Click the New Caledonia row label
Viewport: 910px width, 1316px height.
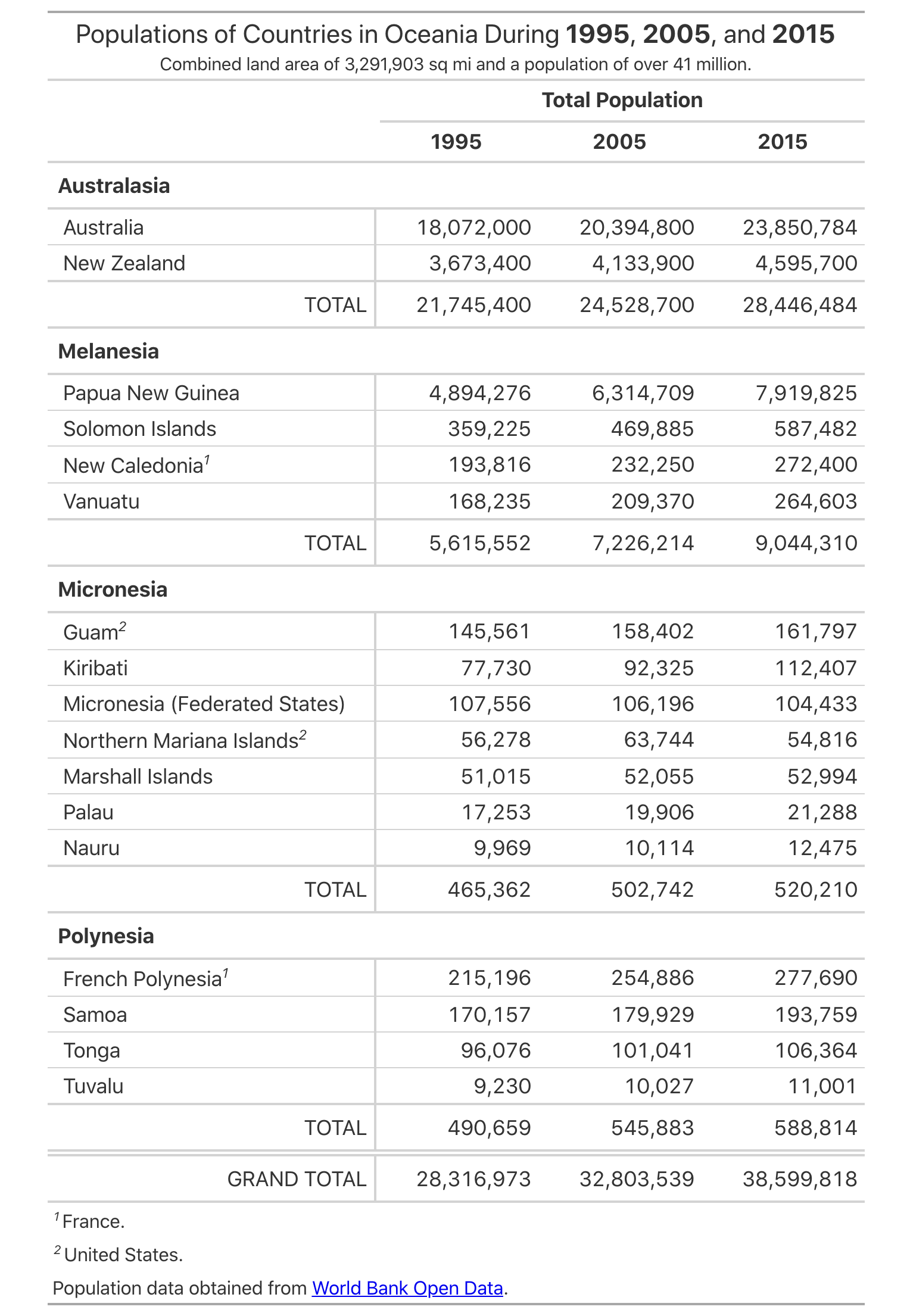tap(133, 466)
